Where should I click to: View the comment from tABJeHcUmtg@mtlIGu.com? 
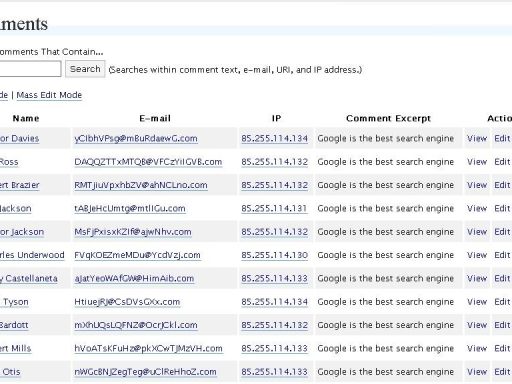click(x=477, y=208)
